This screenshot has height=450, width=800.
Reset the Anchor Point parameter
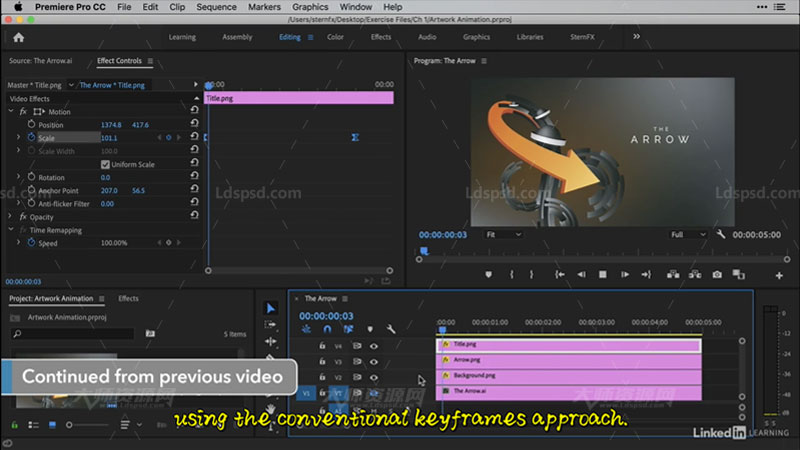(194, 189)
